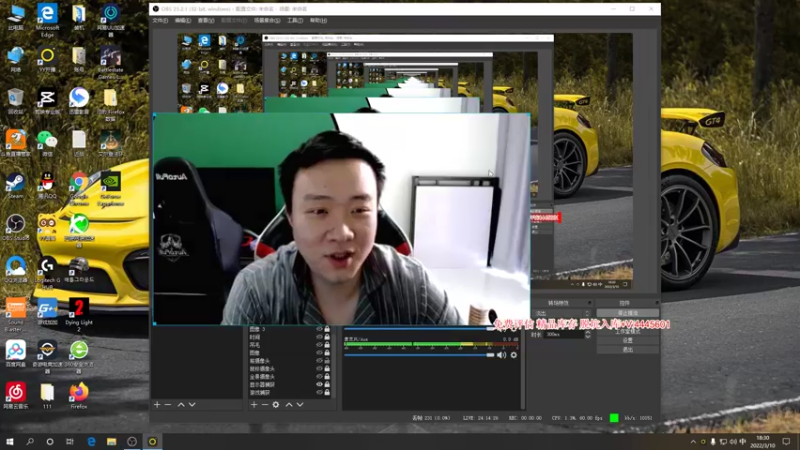The width and height of the screenshot is (800, 450).
Task: Click the webcam image in OBS preview
Action: 341,219
